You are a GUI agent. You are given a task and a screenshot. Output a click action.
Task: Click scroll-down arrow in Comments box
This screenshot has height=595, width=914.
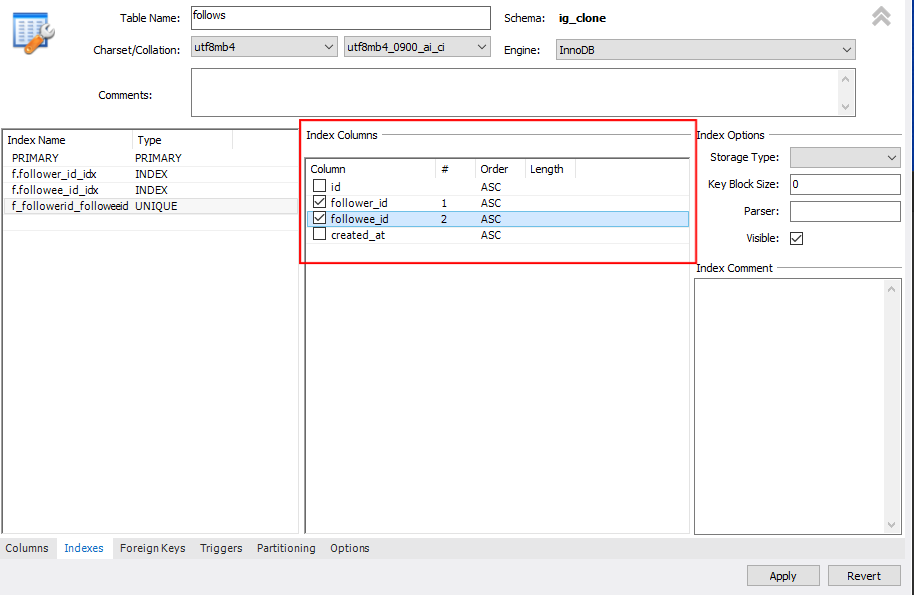[x=845, y=107]
